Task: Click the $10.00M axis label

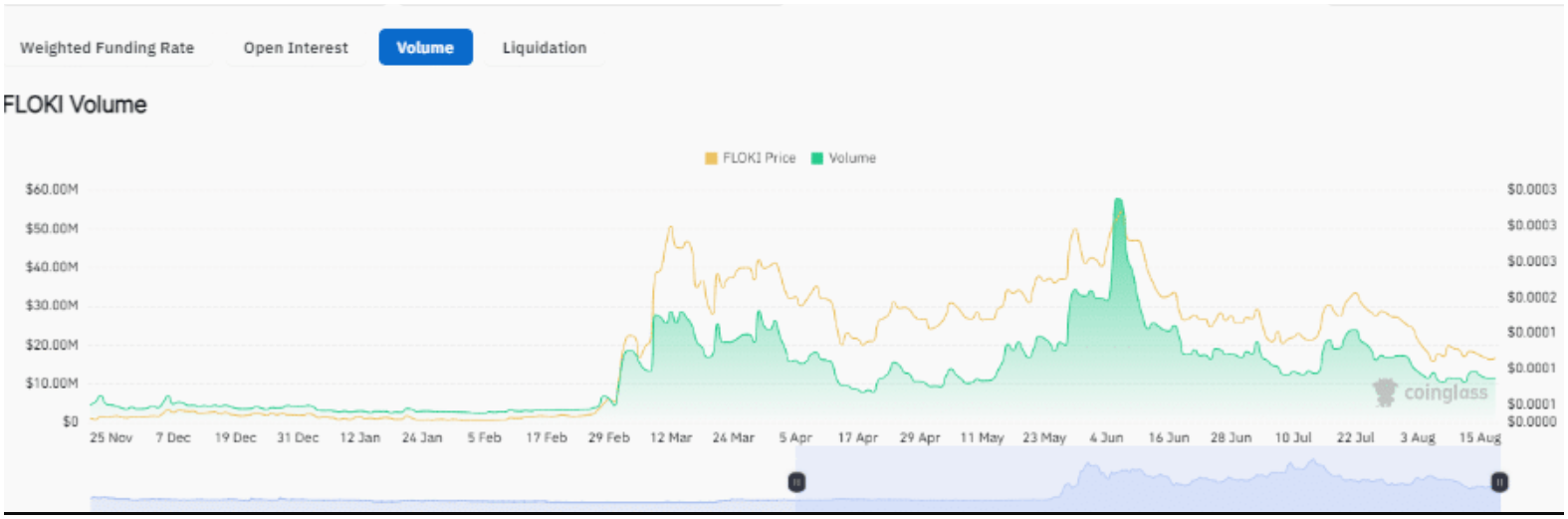Action: coord(52,383)
